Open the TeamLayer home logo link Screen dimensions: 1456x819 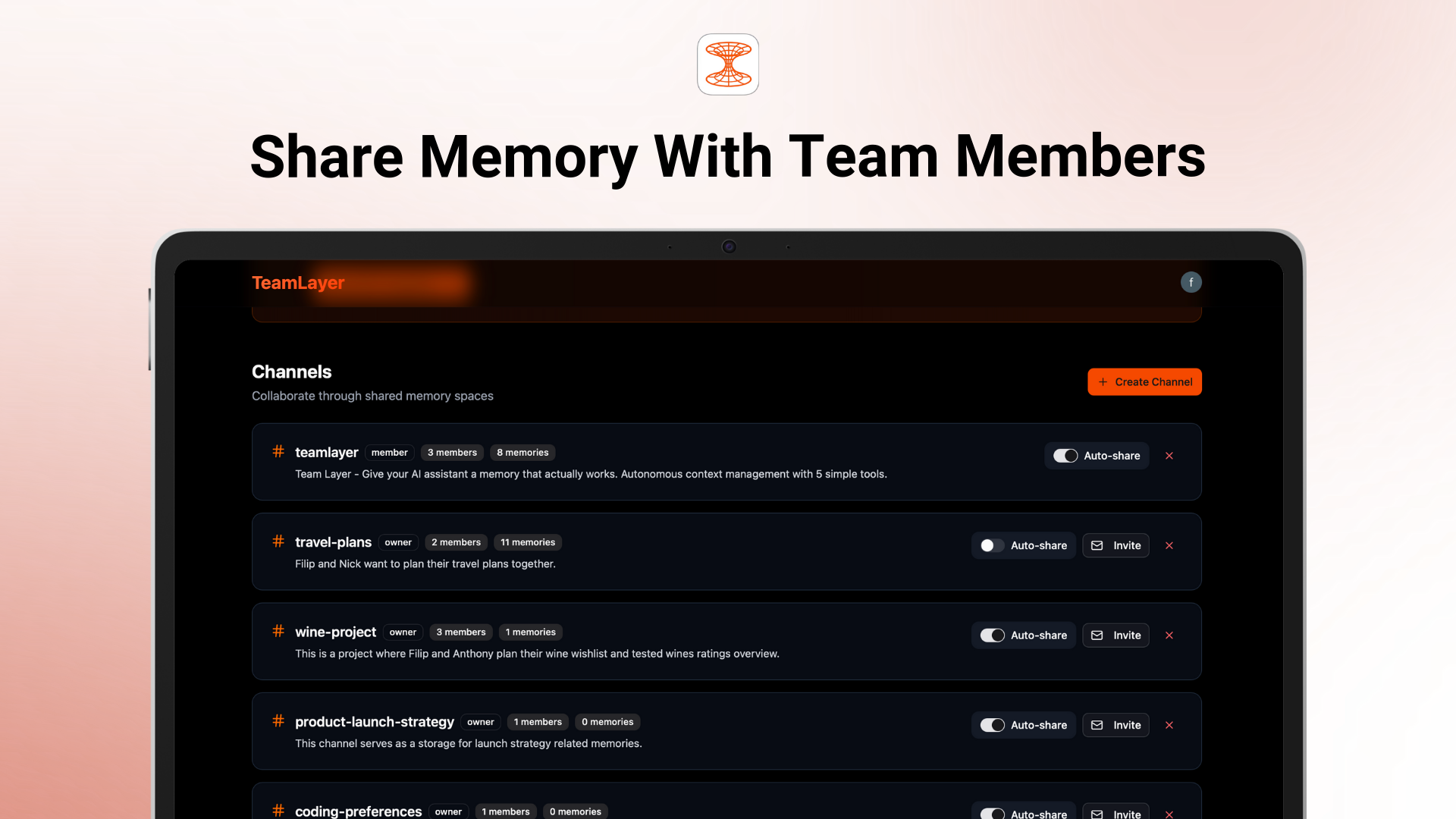pyautogui.click(x=298, y=283)
